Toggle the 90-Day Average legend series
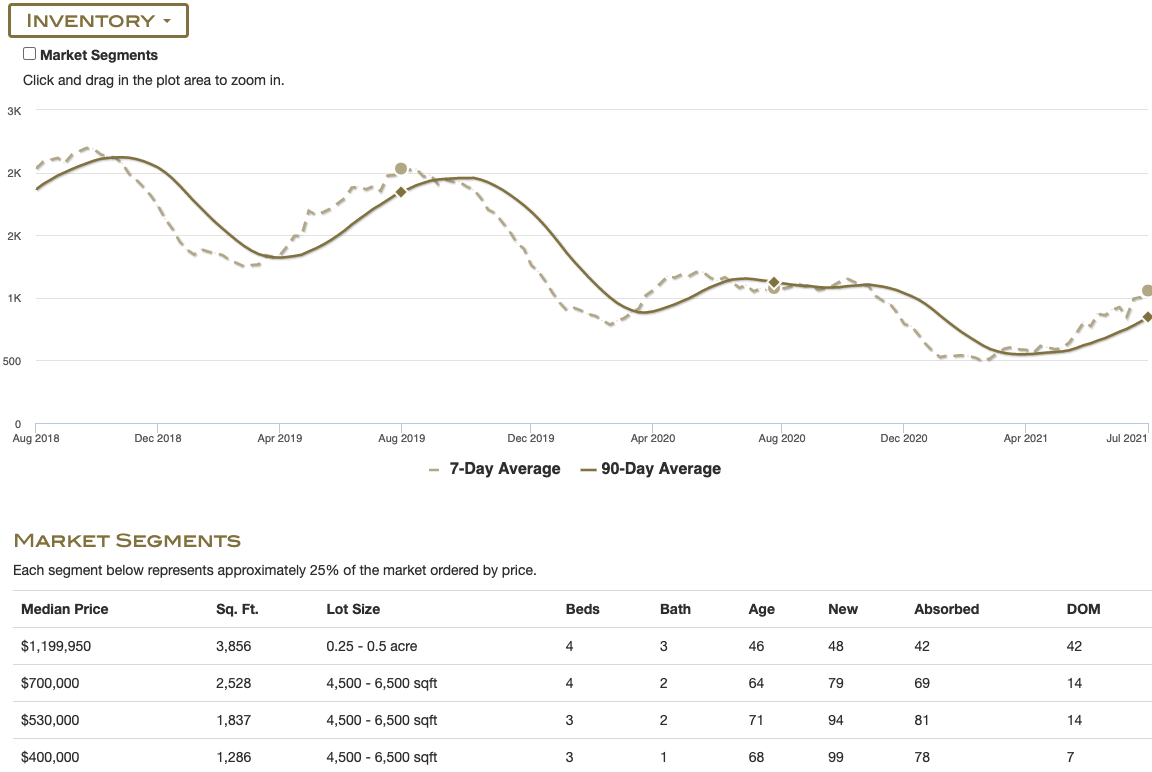1152x772 pixels. [651, 469]
